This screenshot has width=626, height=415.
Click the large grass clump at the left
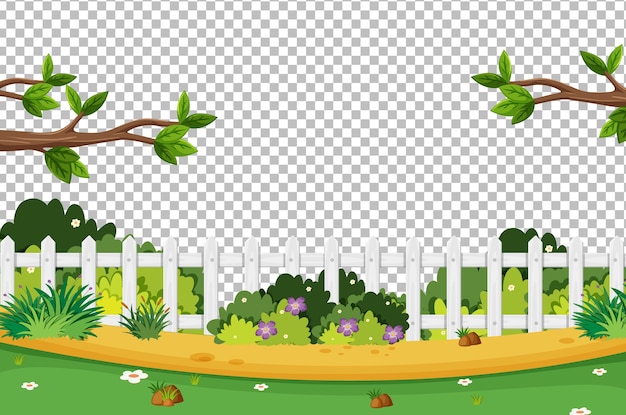(x=50, y=312)
